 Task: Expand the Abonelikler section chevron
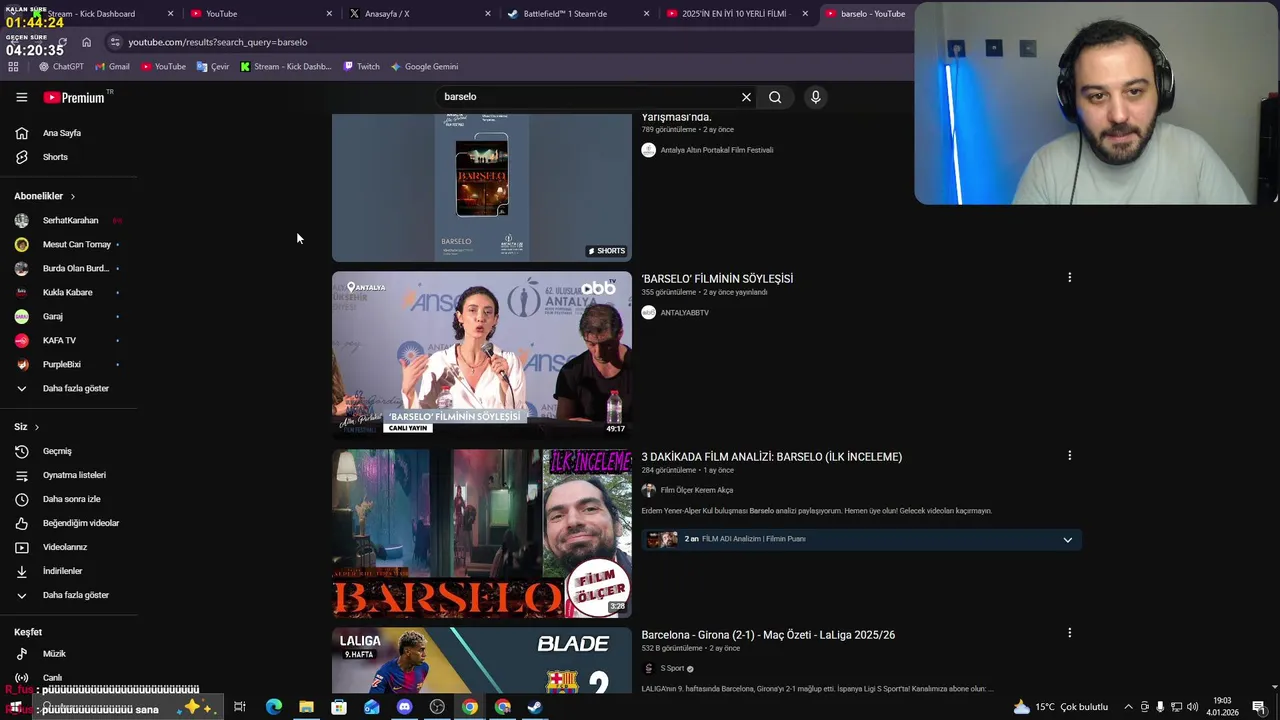tap(73, 196)
